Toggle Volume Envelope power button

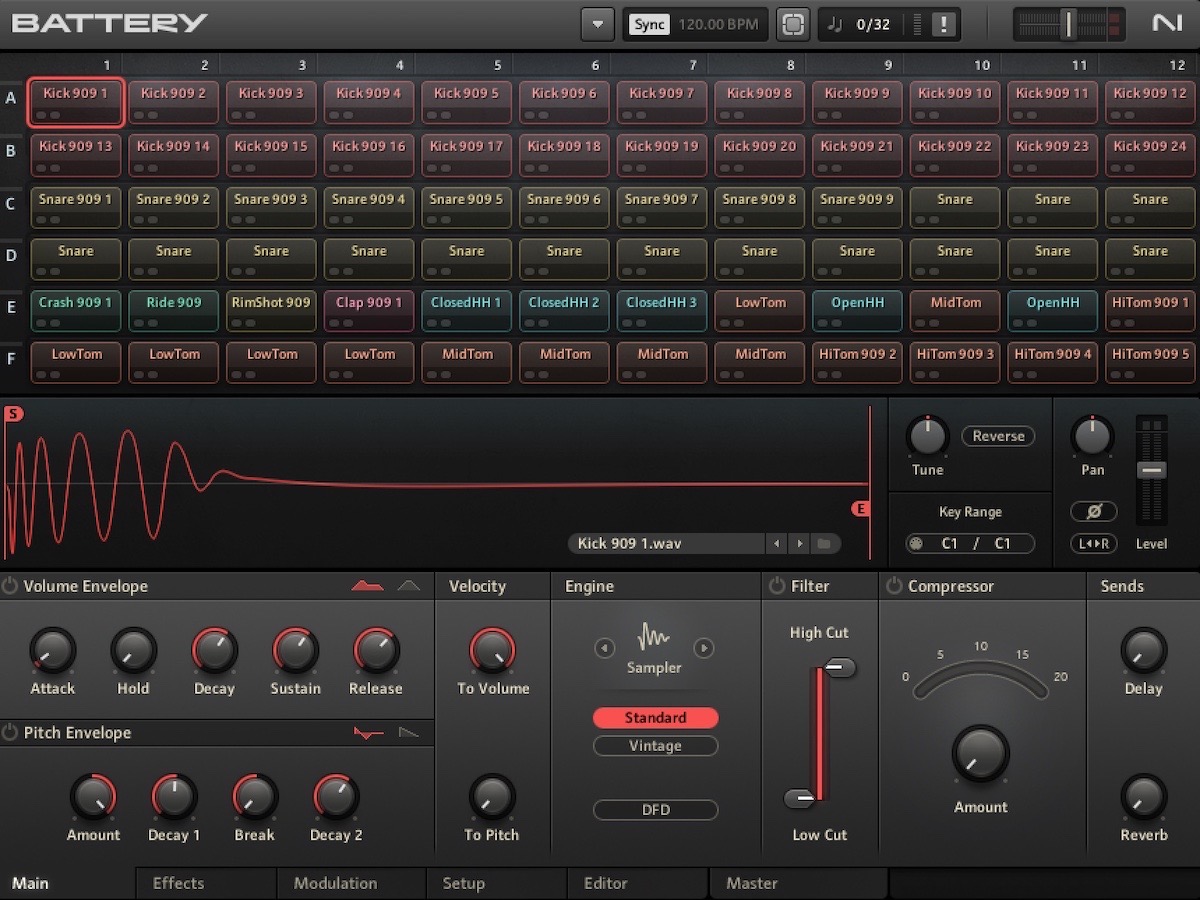pyautogui.click(x=10, y=586)
